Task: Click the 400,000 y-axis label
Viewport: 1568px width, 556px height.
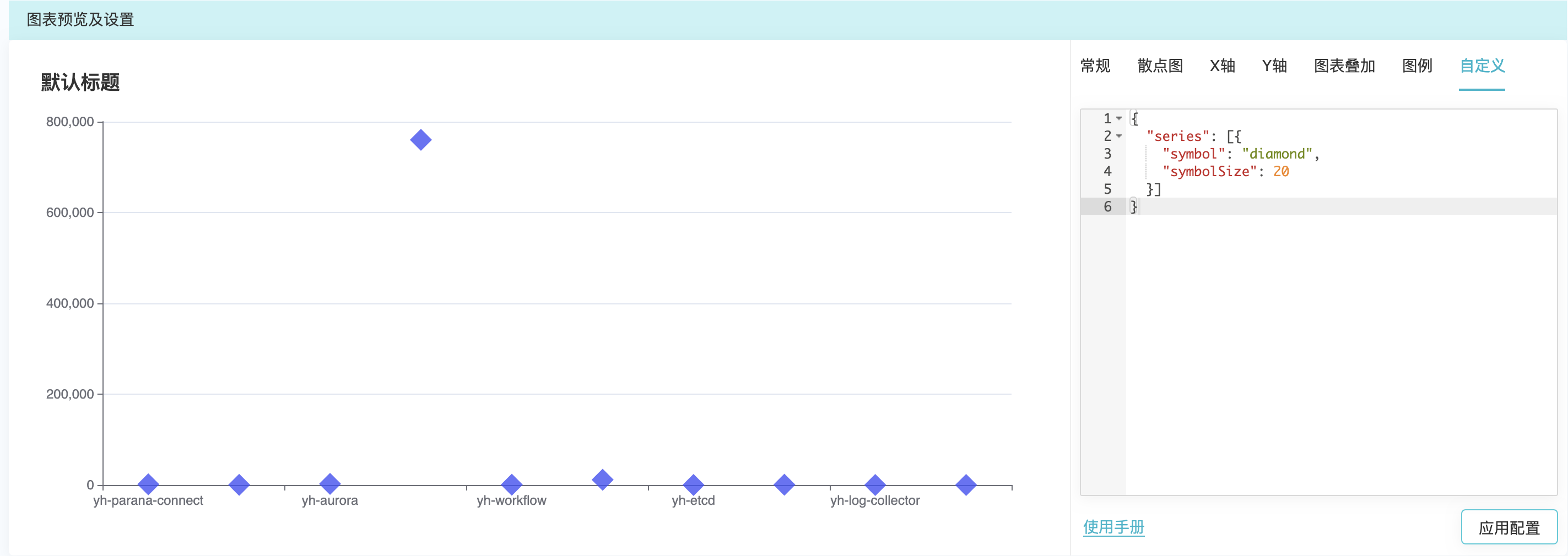Action: pyautogui.click(x=70, y=303)
